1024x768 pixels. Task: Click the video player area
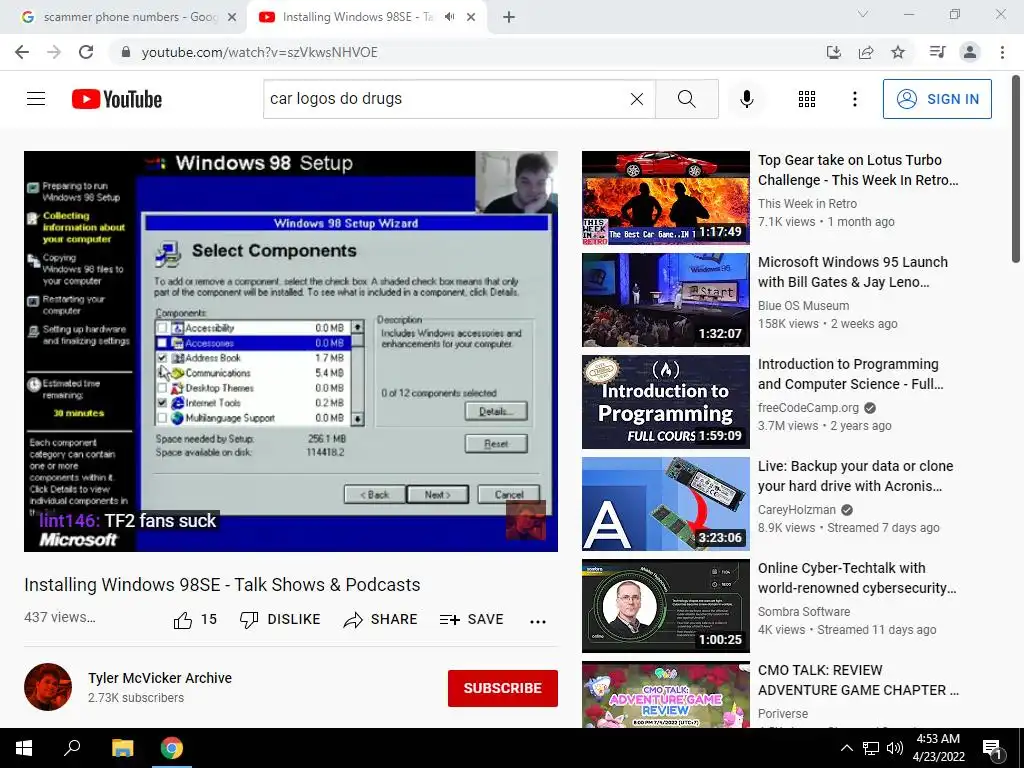coord(291,351)
